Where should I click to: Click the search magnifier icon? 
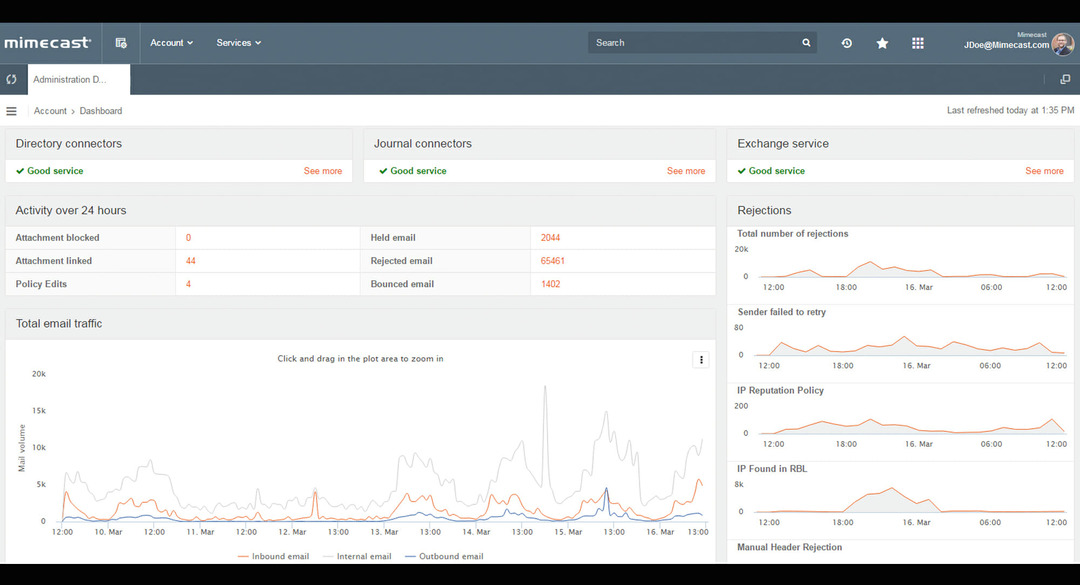pyautogui.click(x=806, y=43)
